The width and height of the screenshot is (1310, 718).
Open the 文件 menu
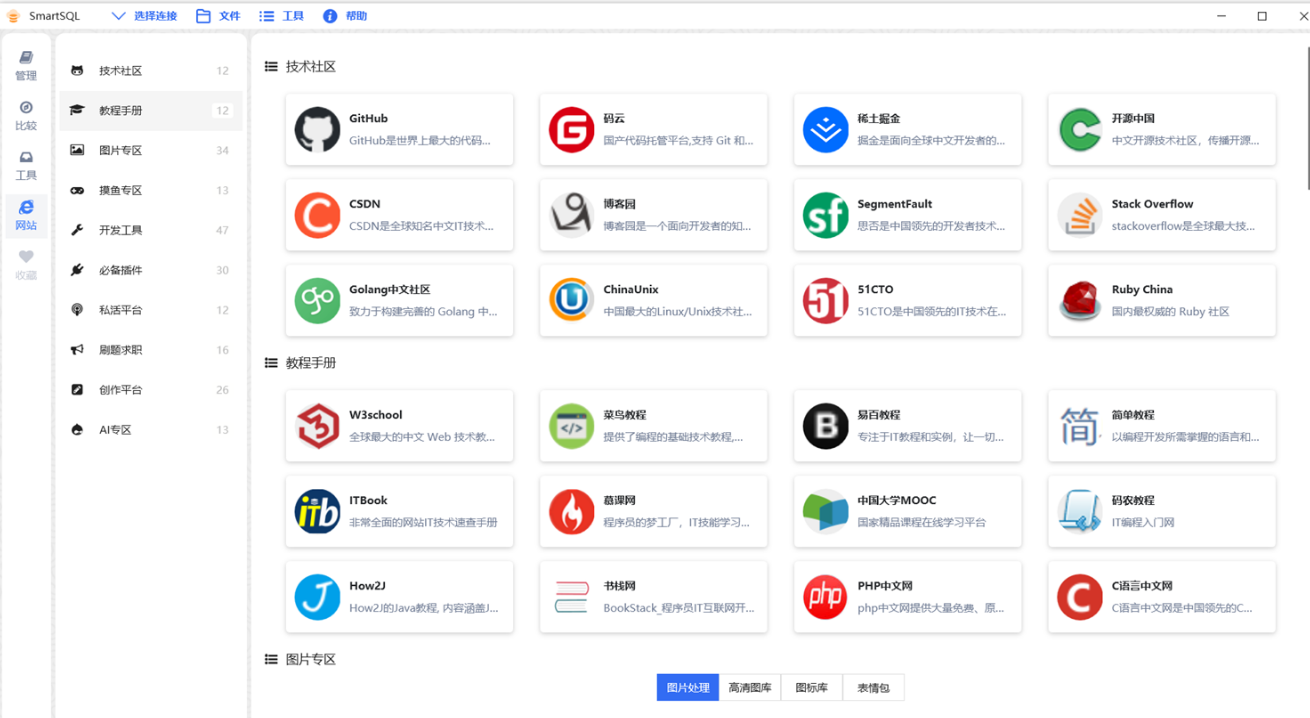218,16
